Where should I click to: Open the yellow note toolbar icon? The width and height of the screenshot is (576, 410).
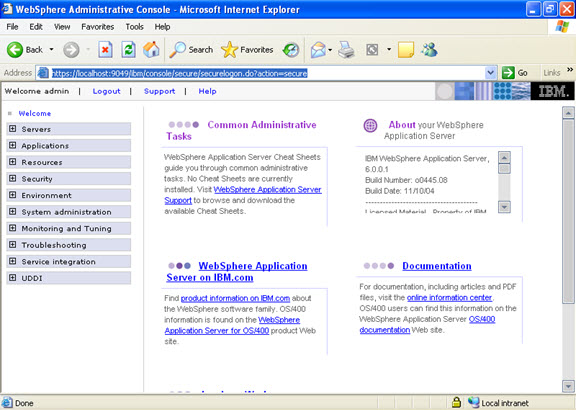pos(406,50)
